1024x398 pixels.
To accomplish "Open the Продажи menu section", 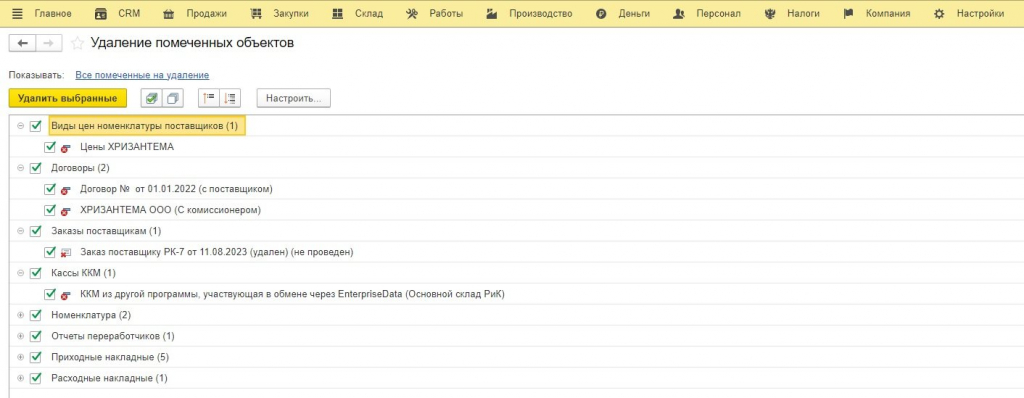I will click(206, 14).
